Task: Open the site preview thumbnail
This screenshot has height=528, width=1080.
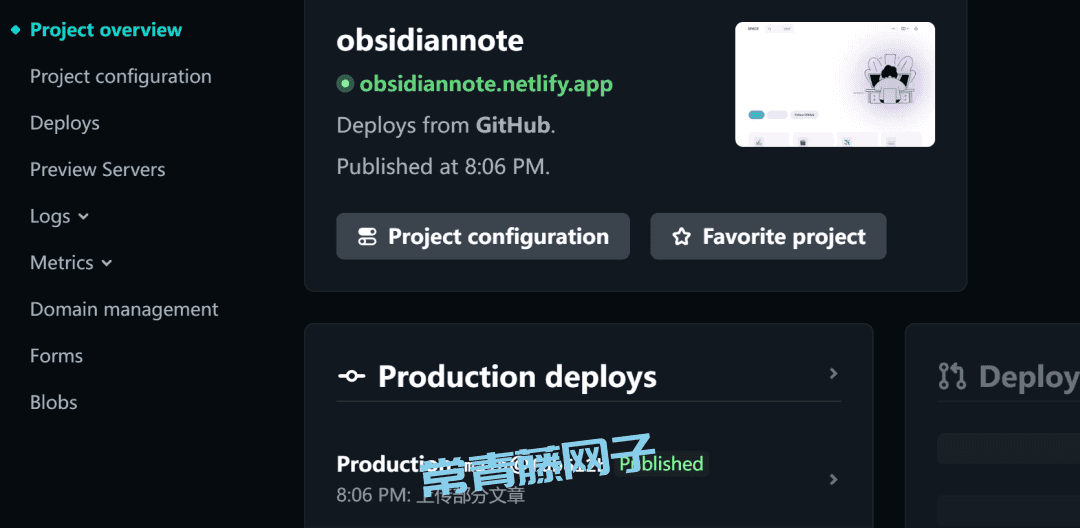Action: tap(835, 84)
